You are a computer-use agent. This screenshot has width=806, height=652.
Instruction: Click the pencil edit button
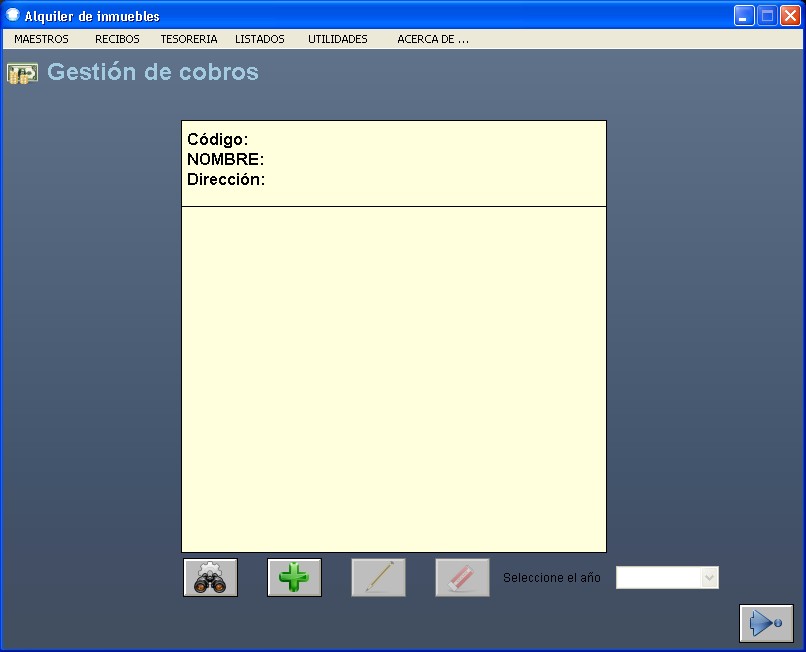click(x=378, y=577)
